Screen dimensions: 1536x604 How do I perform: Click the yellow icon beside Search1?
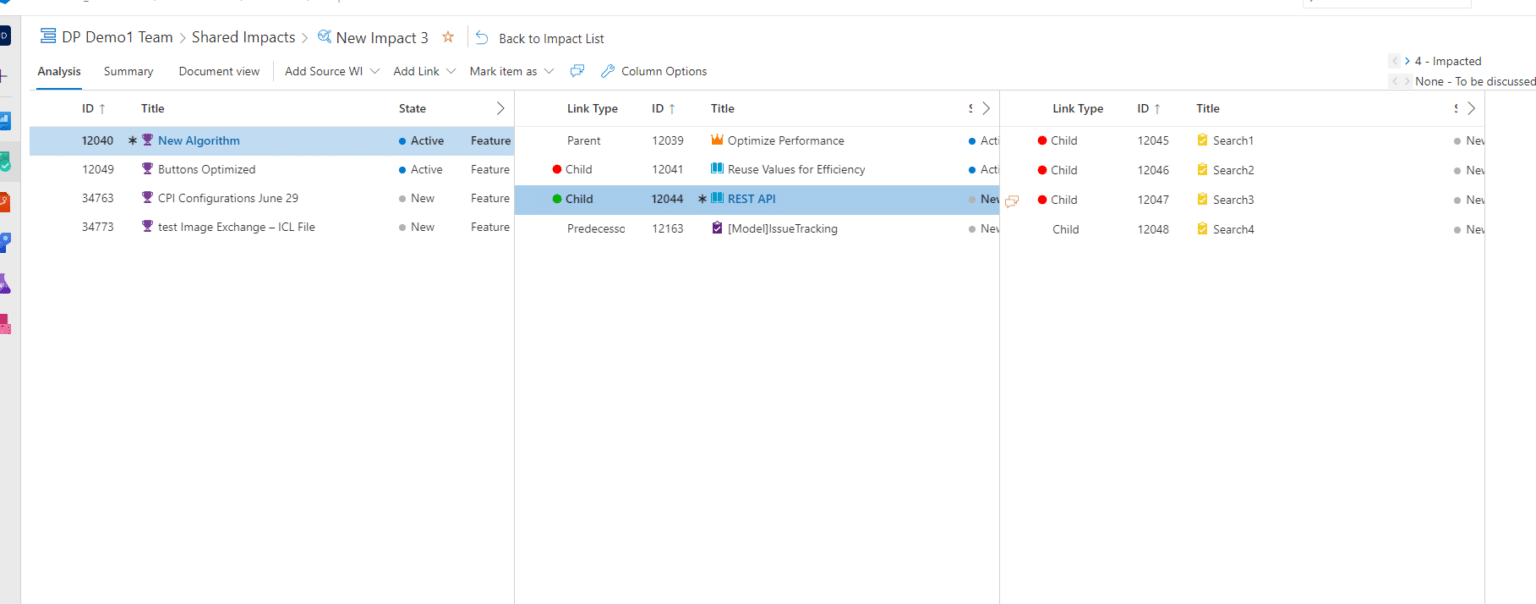[x=1203, y=140]
